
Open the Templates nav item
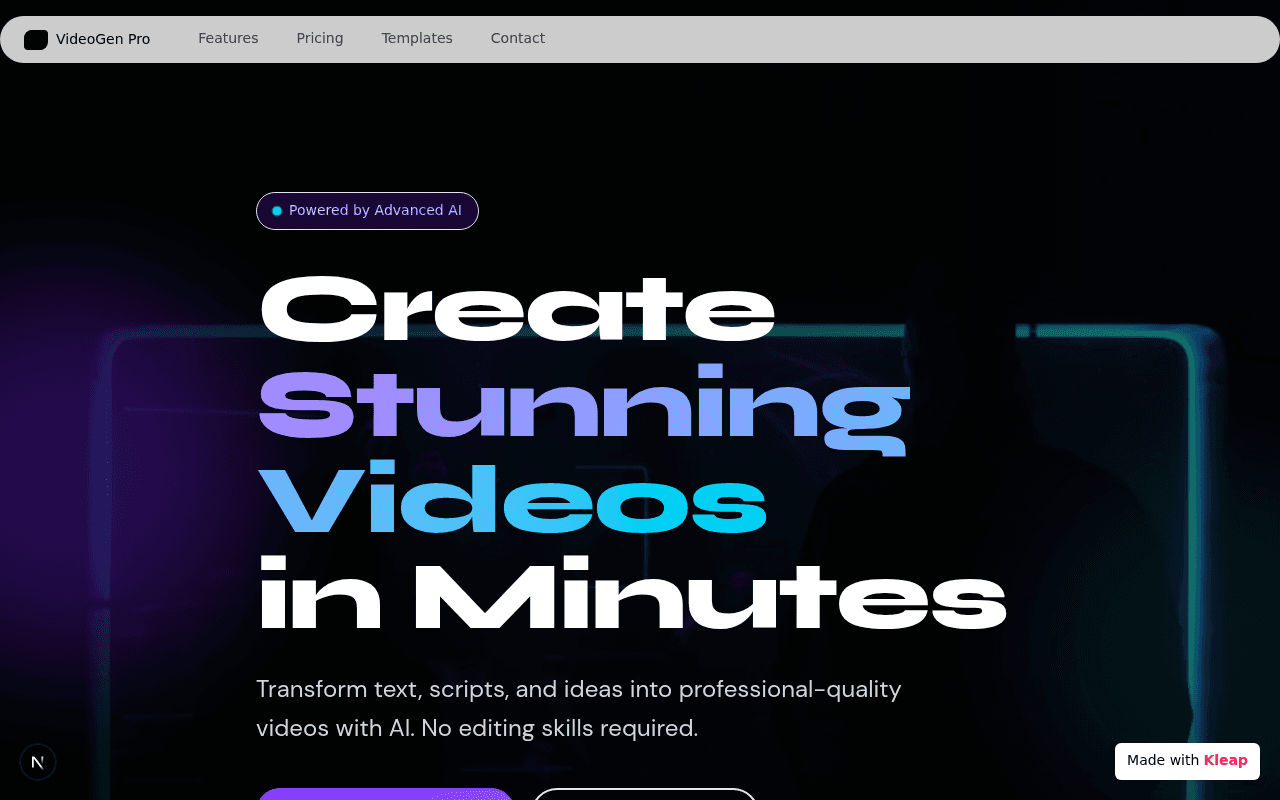point(417,38)
